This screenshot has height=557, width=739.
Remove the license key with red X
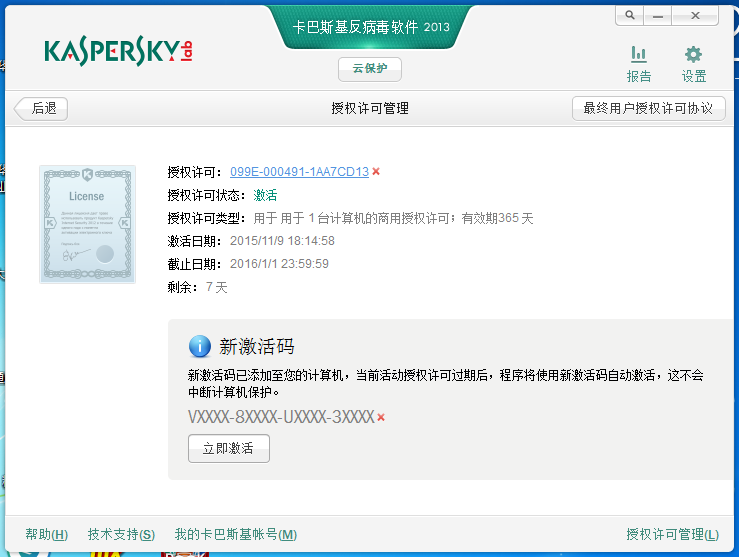[x=376, y=172]
